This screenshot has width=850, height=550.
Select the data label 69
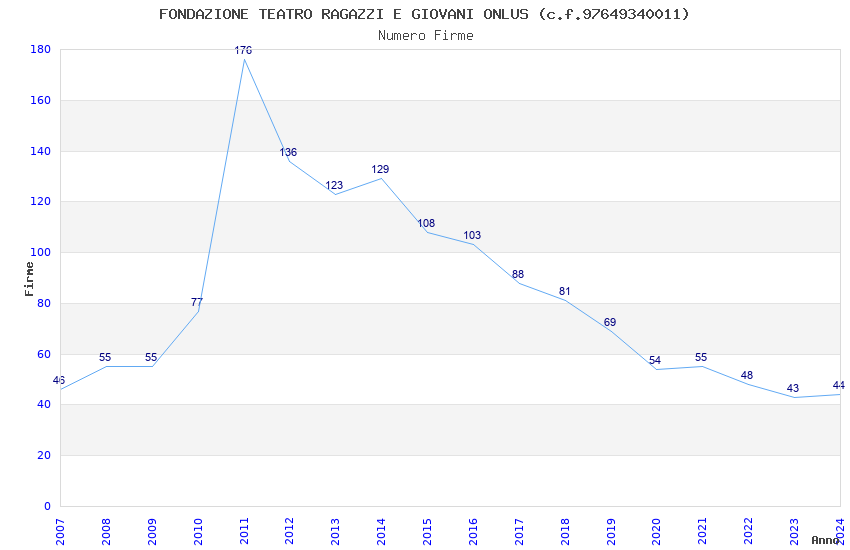(610, 322)
